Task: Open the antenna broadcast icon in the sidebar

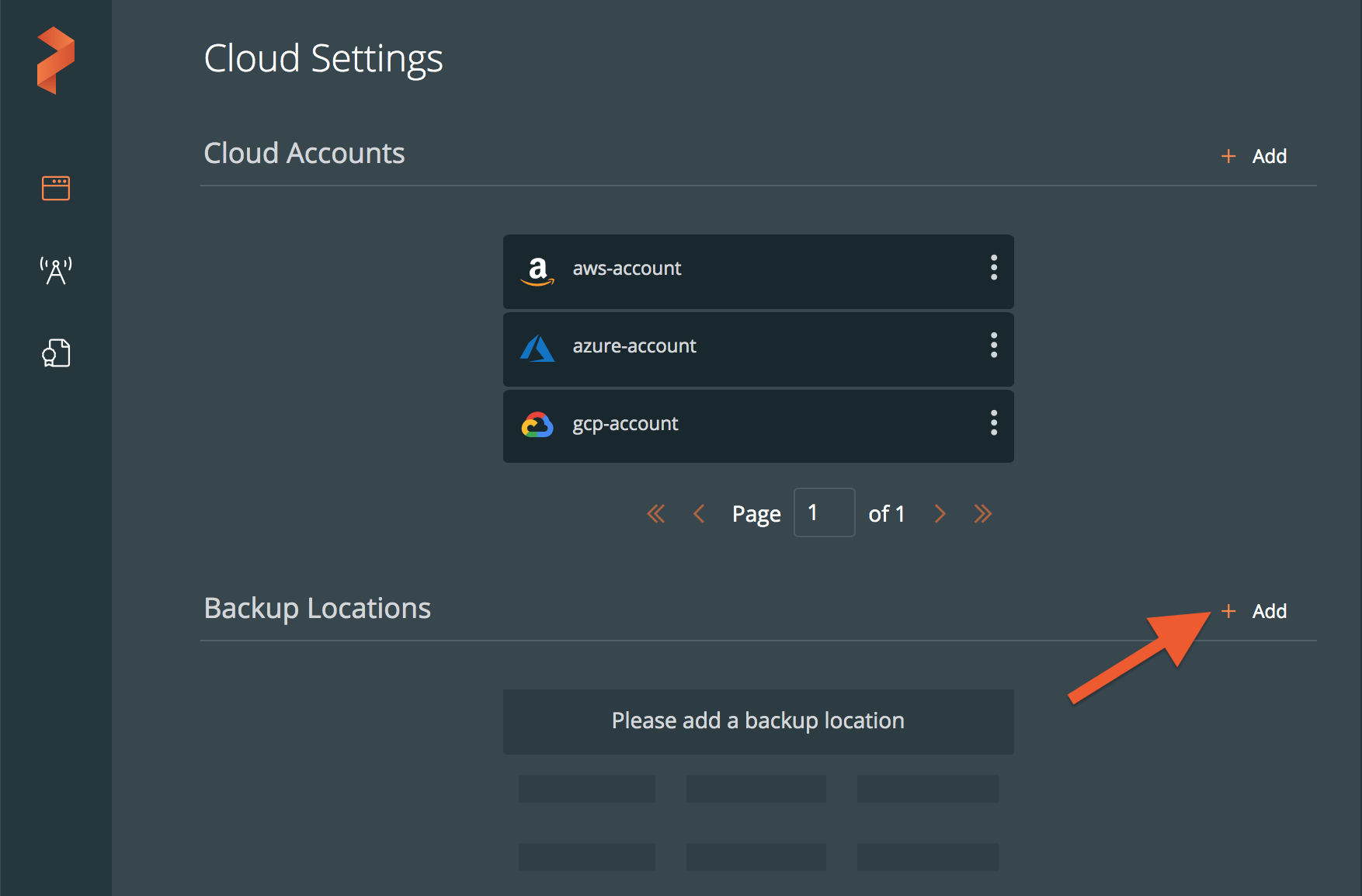Action: (x=56, y=271)
